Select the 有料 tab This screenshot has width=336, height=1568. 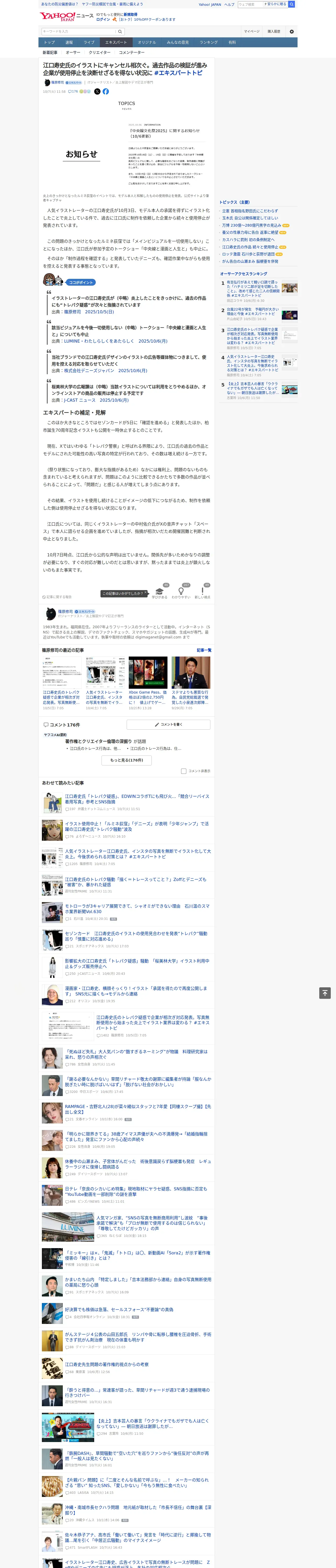coord(232,43)
